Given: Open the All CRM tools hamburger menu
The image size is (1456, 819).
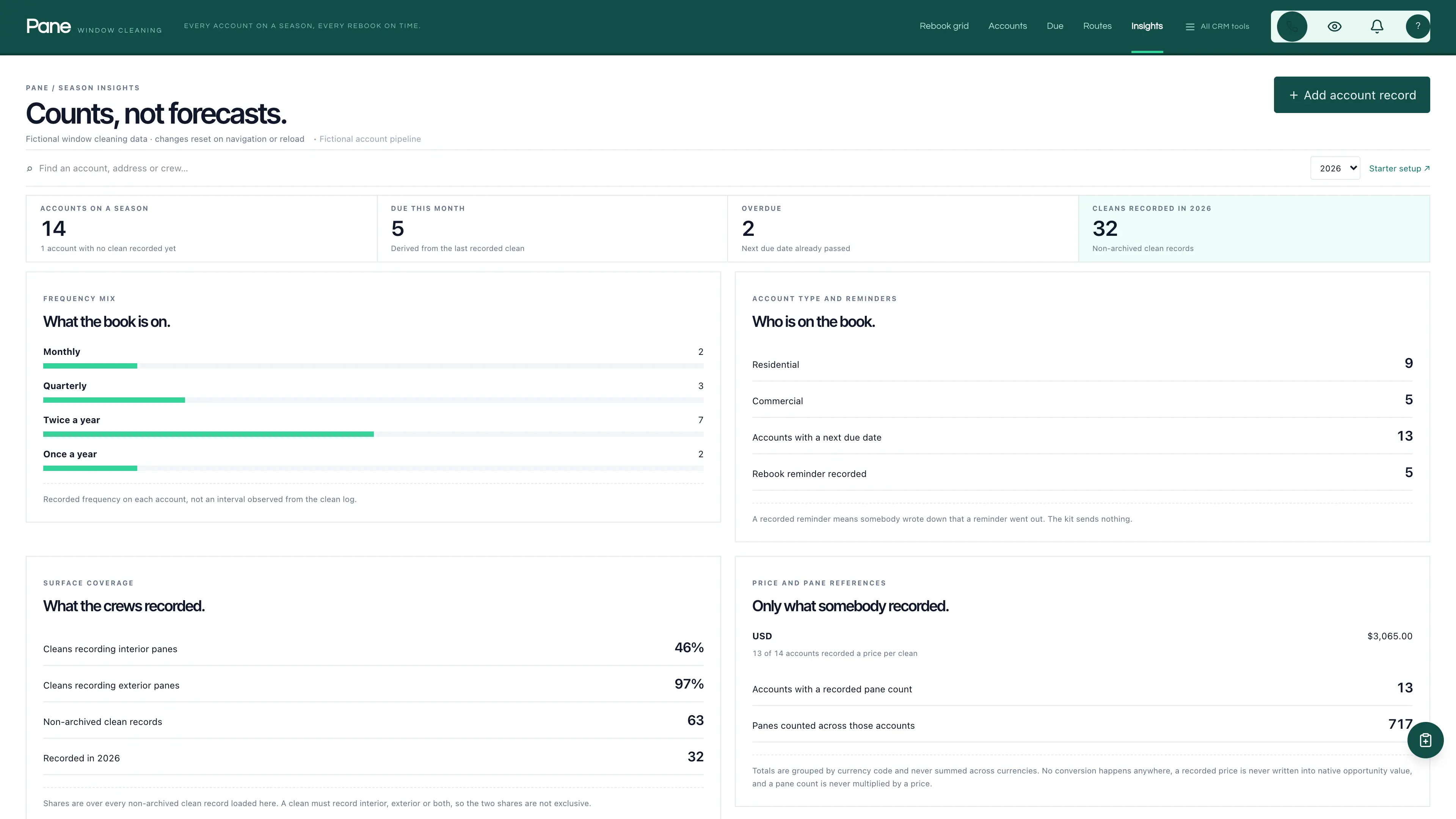Looking at the screenshot, I should pyautogui.click(x=1217, y=27).
